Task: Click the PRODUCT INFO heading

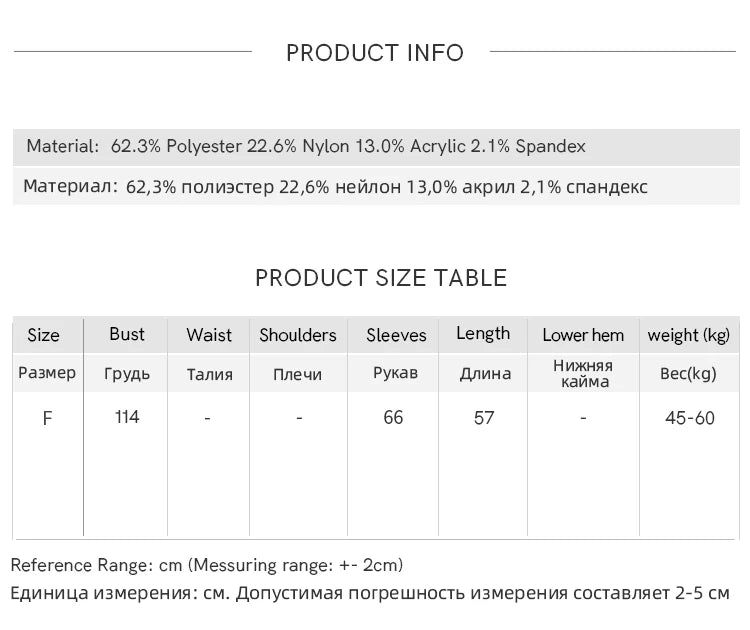Action: tap(375, 53)
